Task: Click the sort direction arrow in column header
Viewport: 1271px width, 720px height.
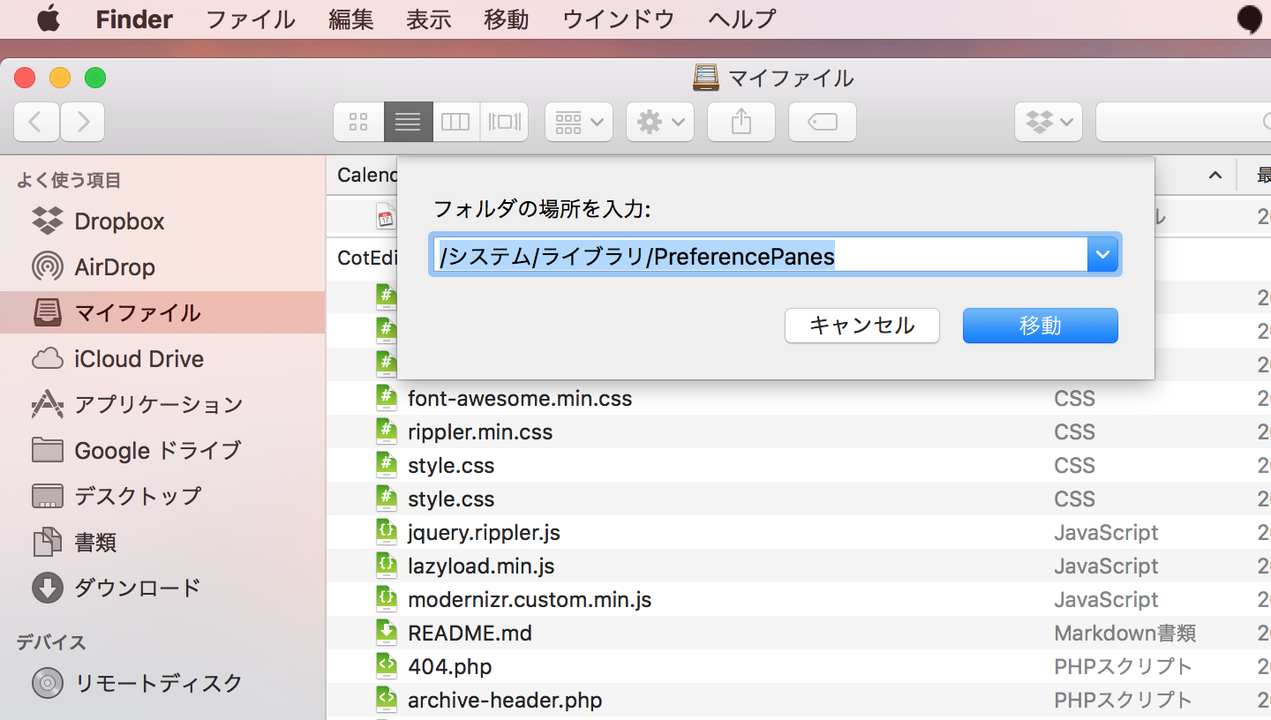Action: coord(1215,176)
